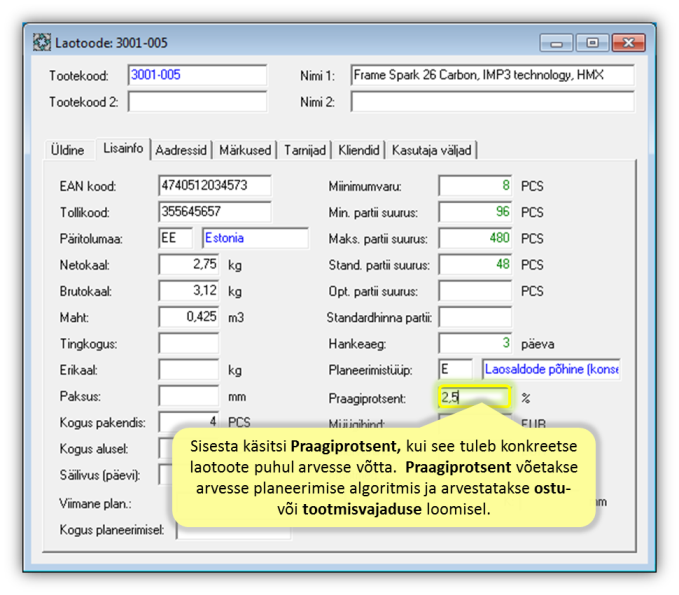Click the empty Opt. partii suurus field
Image resolution: width=679 pixels, height=595 pixels.
tap(475, 291)
